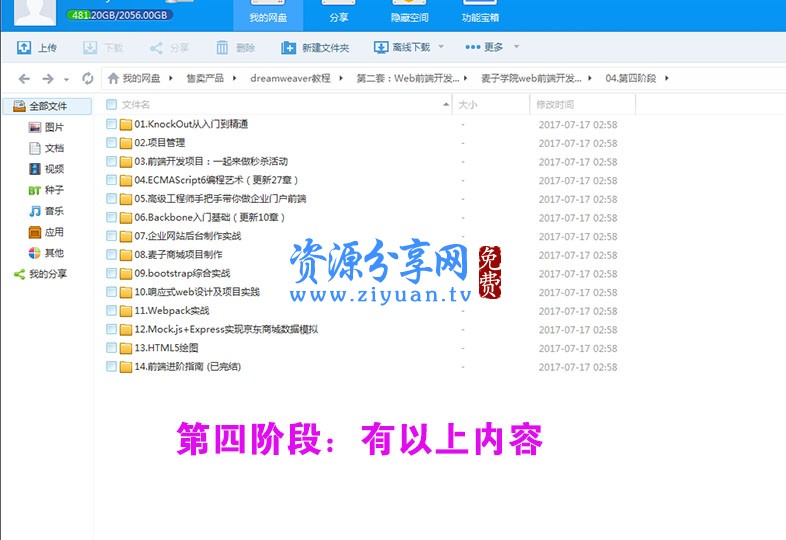The height and width of the screenshot is (540, 786).
Task: Check the box for 14.前端进阶指南
Action: coord(111,367)
